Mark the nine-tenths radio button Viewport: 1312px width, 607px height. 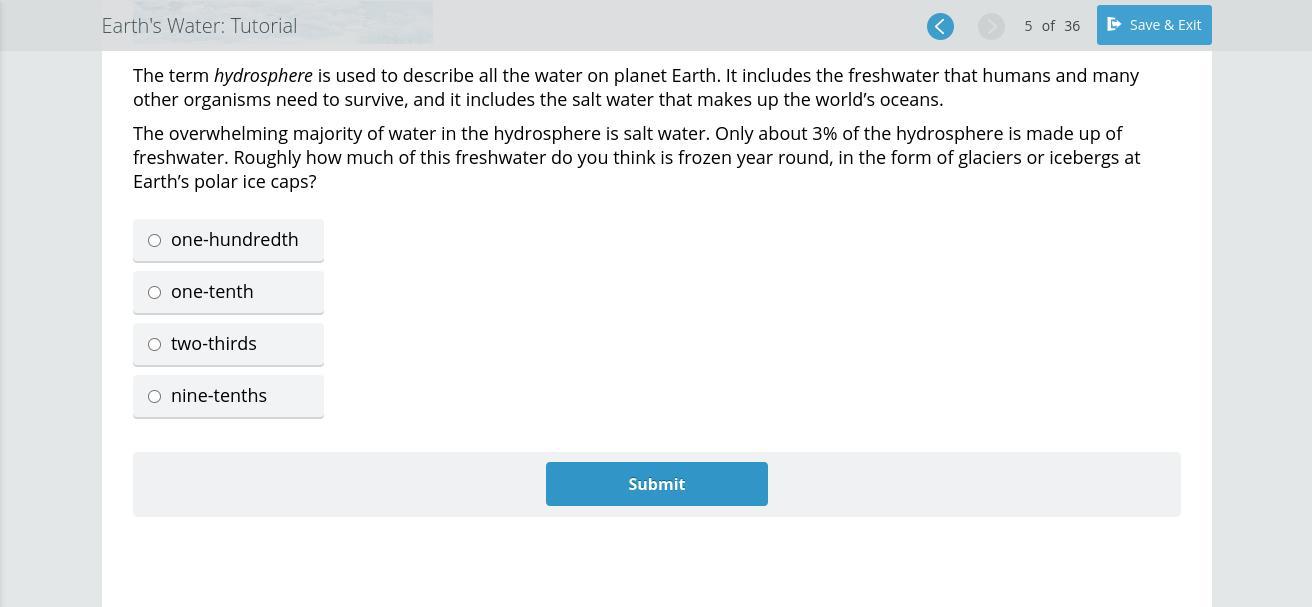[x=155, y=397]
